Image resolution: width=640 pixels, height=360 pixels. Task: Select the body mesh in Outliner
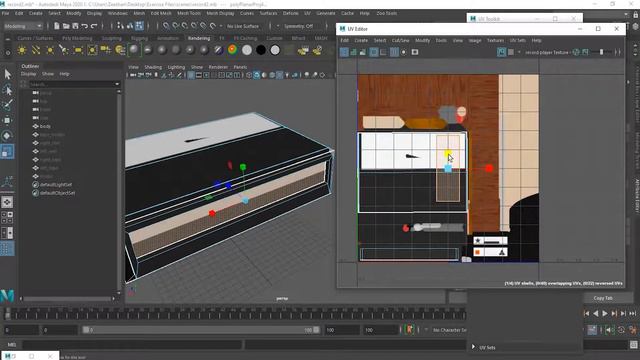pos(45,126)
